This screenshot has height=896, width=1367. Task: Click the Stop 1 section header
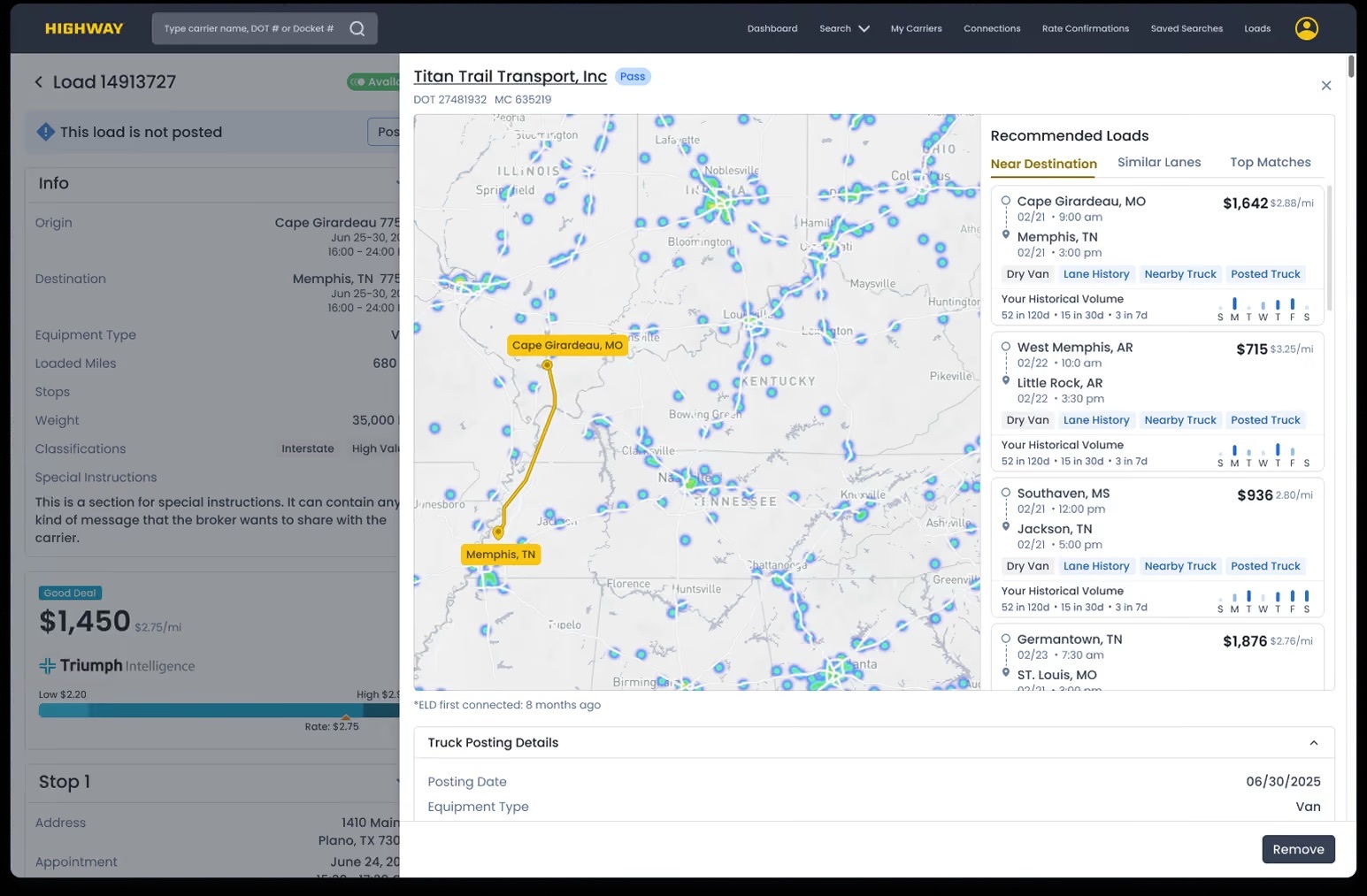212,782
